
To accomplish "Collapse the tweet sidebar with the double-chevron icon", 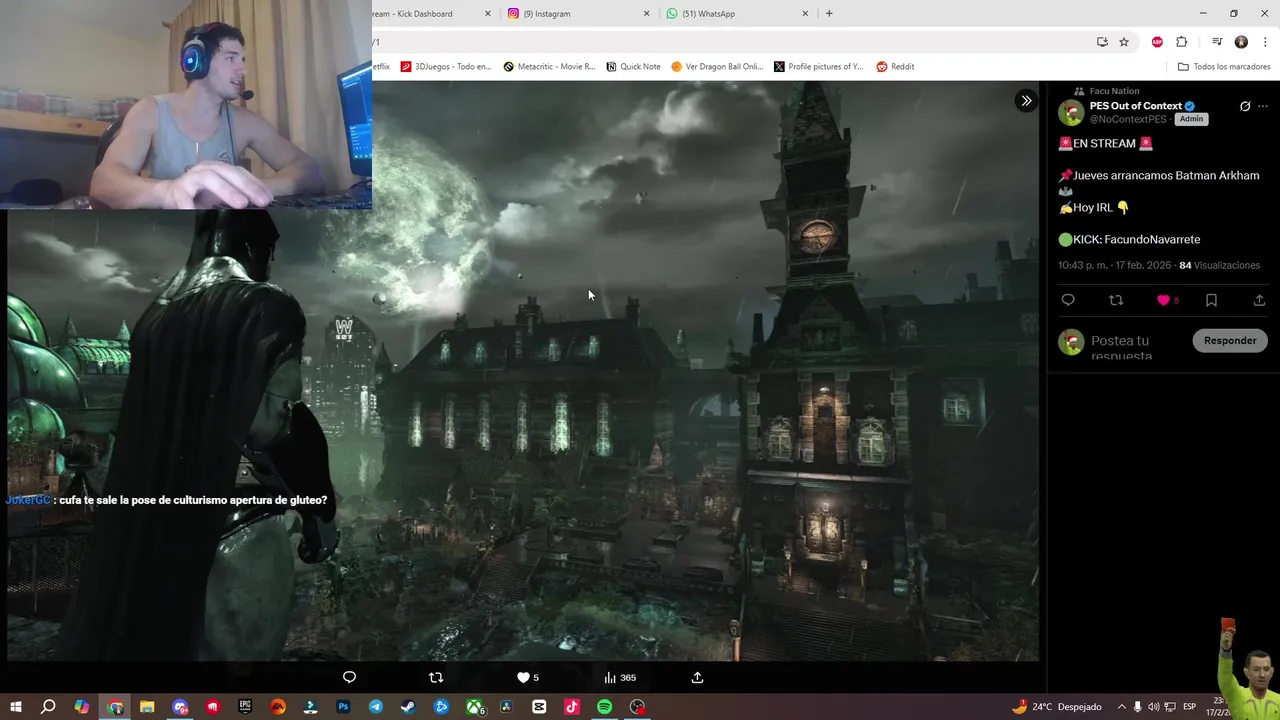I will (1026, 101).
